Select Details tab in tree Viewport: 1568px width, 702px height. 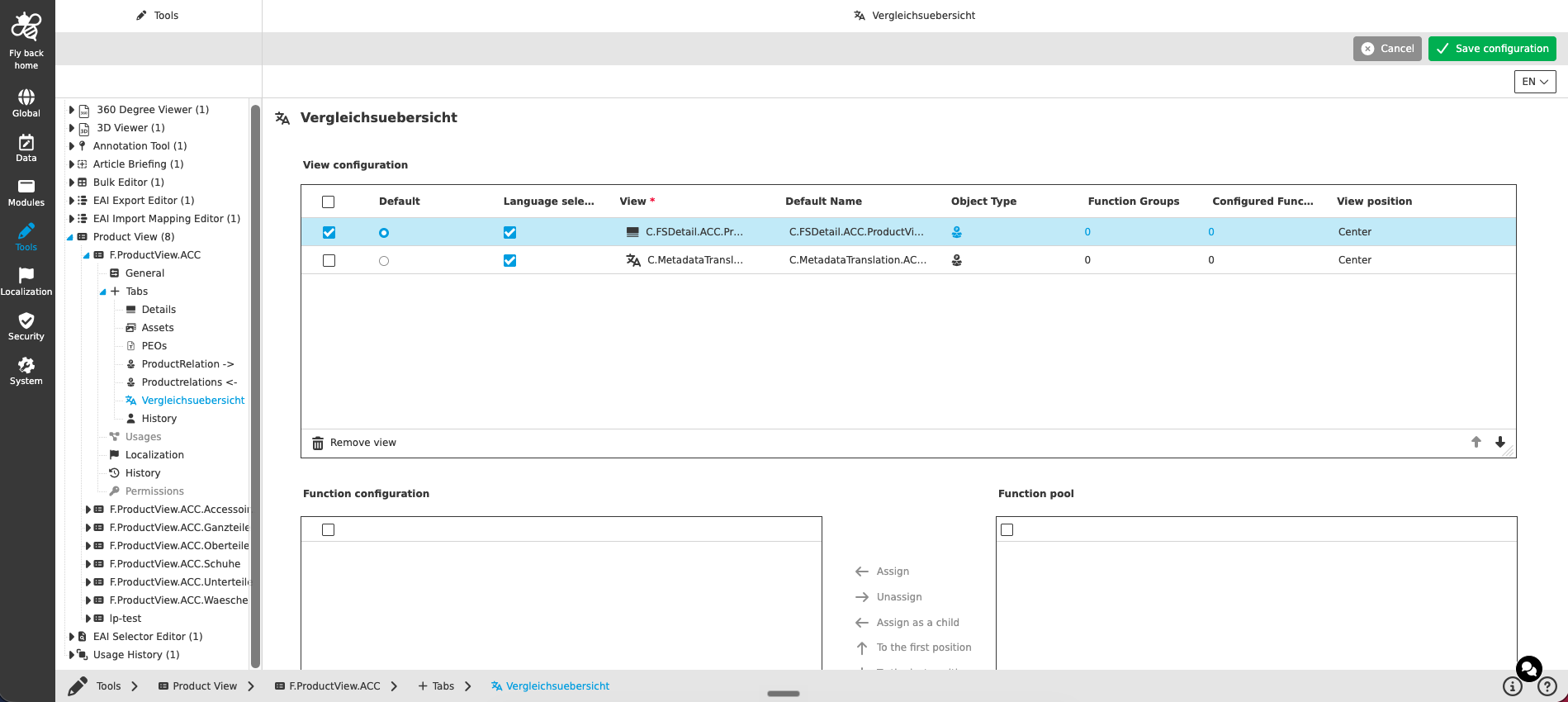click(x=159, y=310)
